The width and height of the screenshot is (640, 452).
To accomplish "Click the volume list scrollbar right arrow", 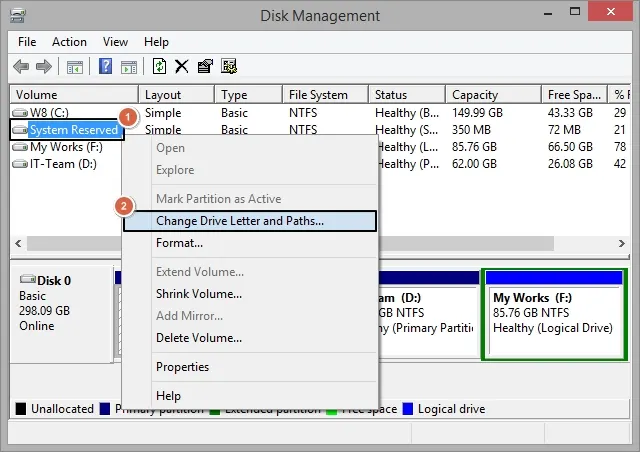I will pos(622,244).
